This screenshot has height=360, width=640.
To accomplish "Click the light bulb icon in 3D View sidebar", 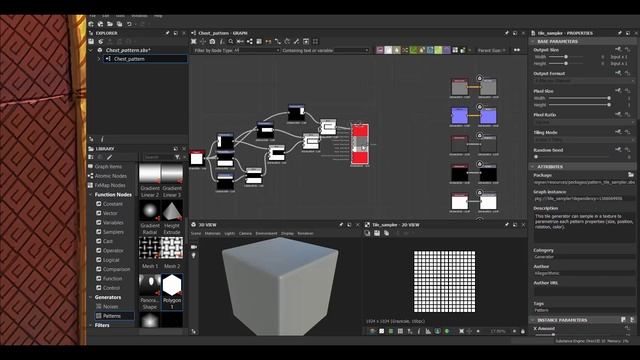I will (194, 256).
